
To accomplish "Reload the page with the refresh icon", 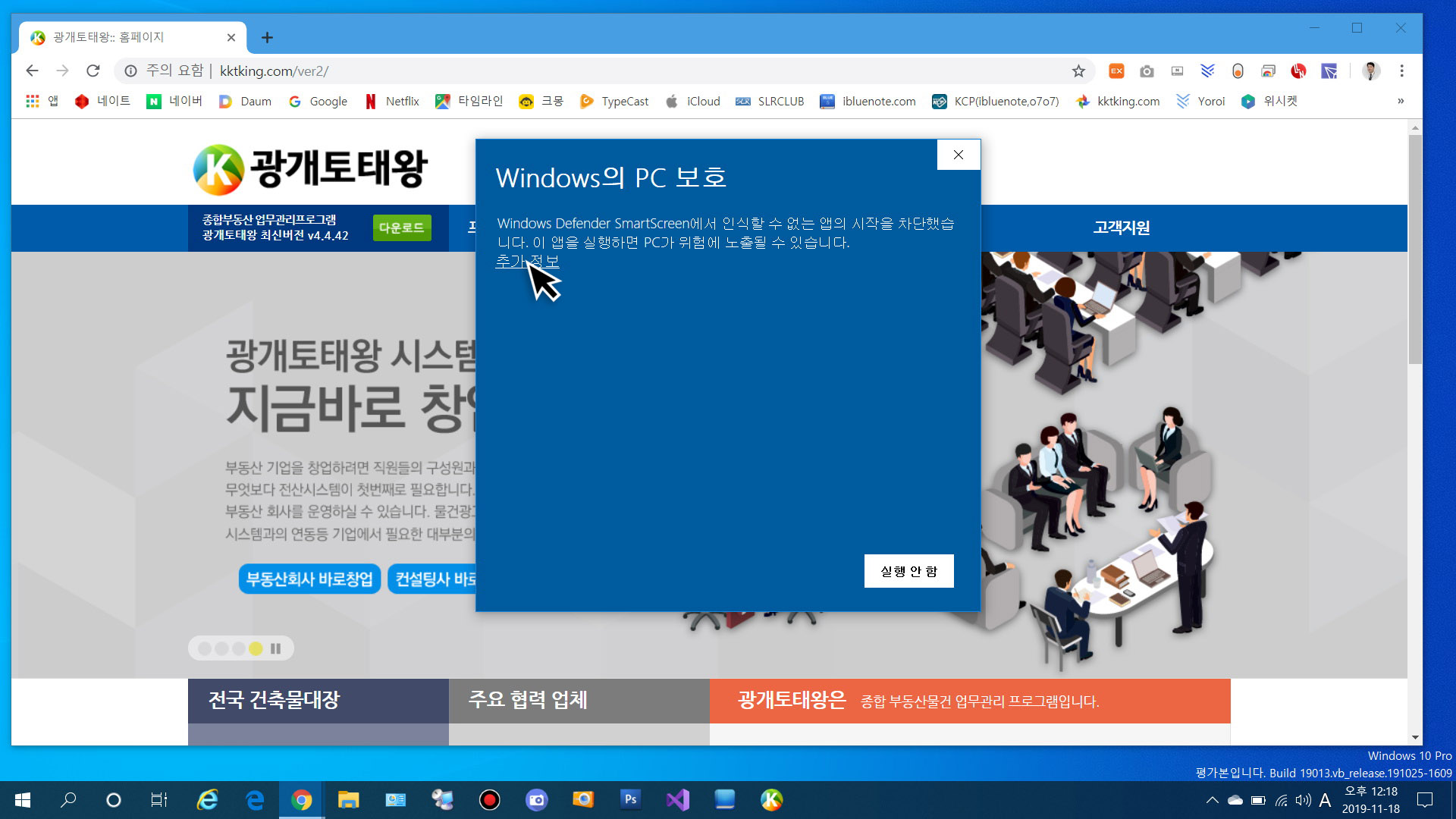I will click(93, 71).
